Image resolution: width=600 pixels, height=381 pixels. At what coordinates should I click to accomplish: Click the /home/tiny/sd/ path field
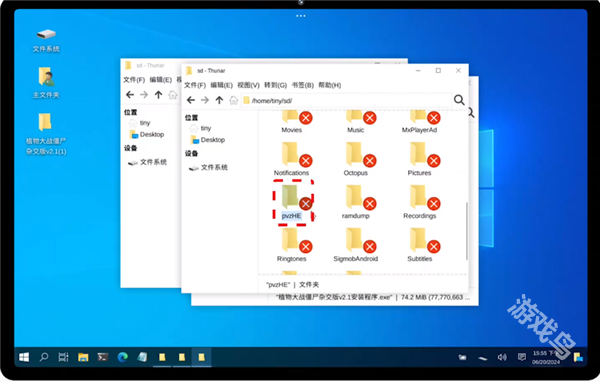[346, 101]
